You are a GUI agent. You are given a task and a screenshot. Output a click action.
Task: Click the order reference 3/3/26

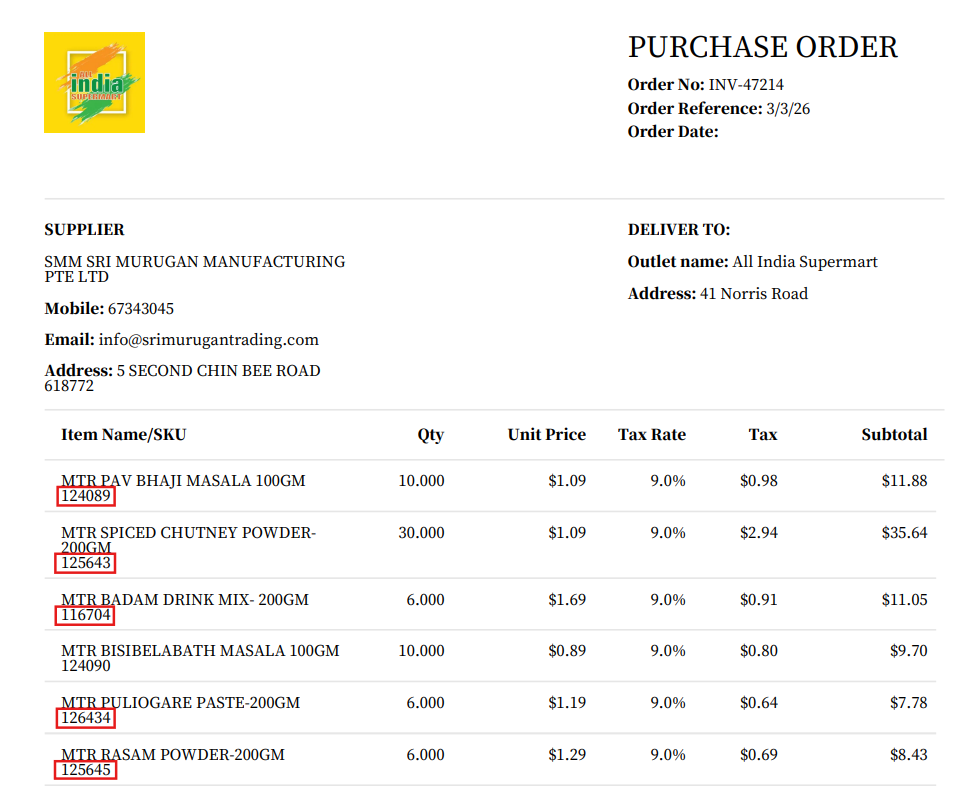pos(788,109)
